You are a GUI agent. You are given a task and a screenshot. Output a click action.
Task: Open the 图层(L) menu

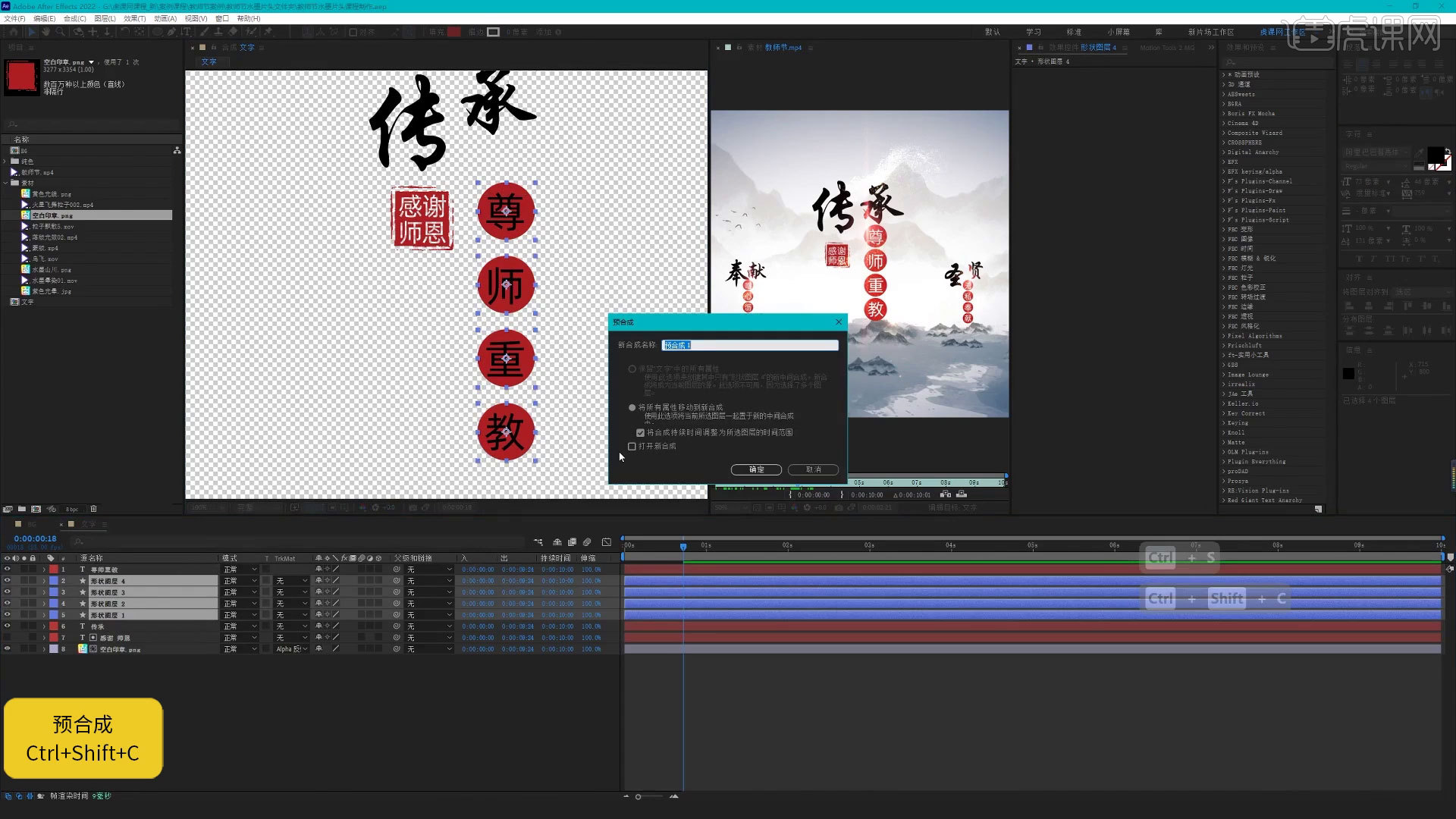pyautogui.click(x=105, y=18)
